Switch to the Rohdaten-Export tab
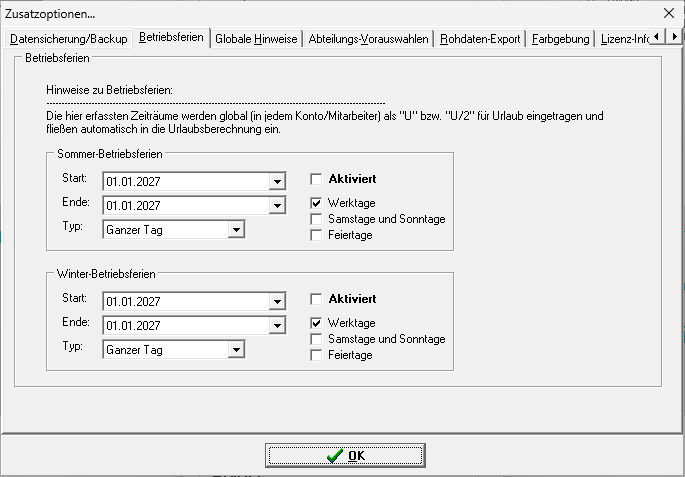Image resolution: width=685 pixels, height=477 pixels. point(480,39)
